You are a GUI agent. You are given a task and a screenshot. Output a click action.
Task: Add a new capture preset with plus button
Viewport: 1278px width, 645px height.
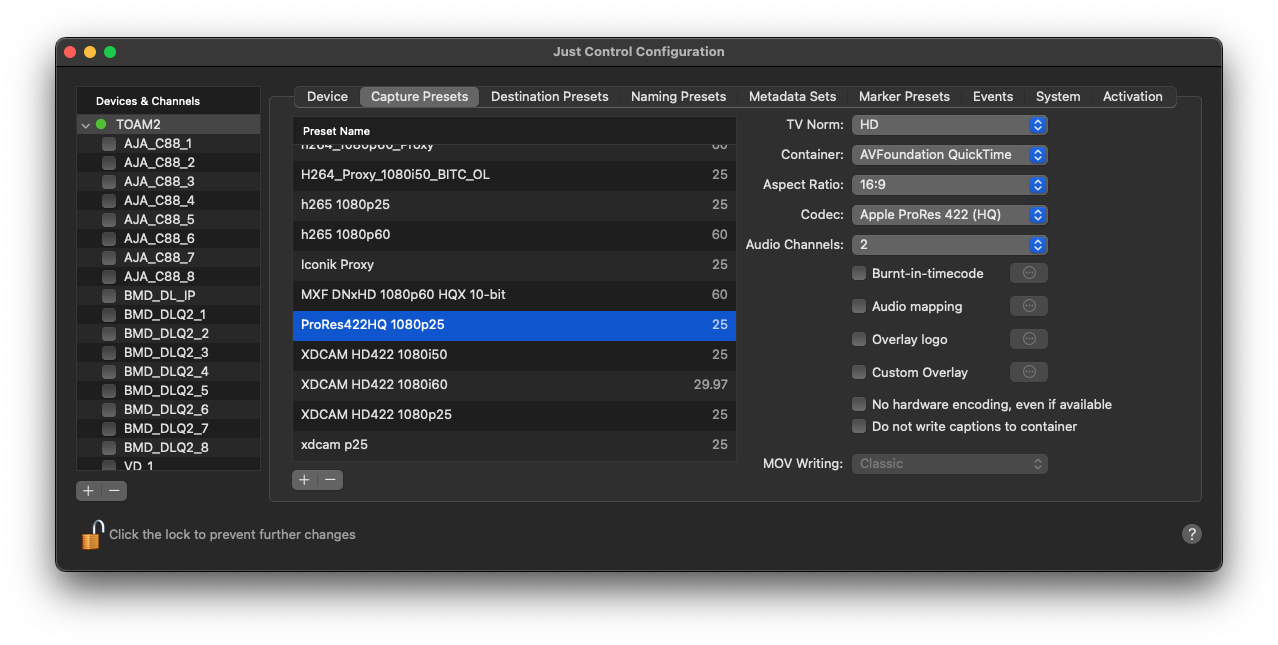305,480
